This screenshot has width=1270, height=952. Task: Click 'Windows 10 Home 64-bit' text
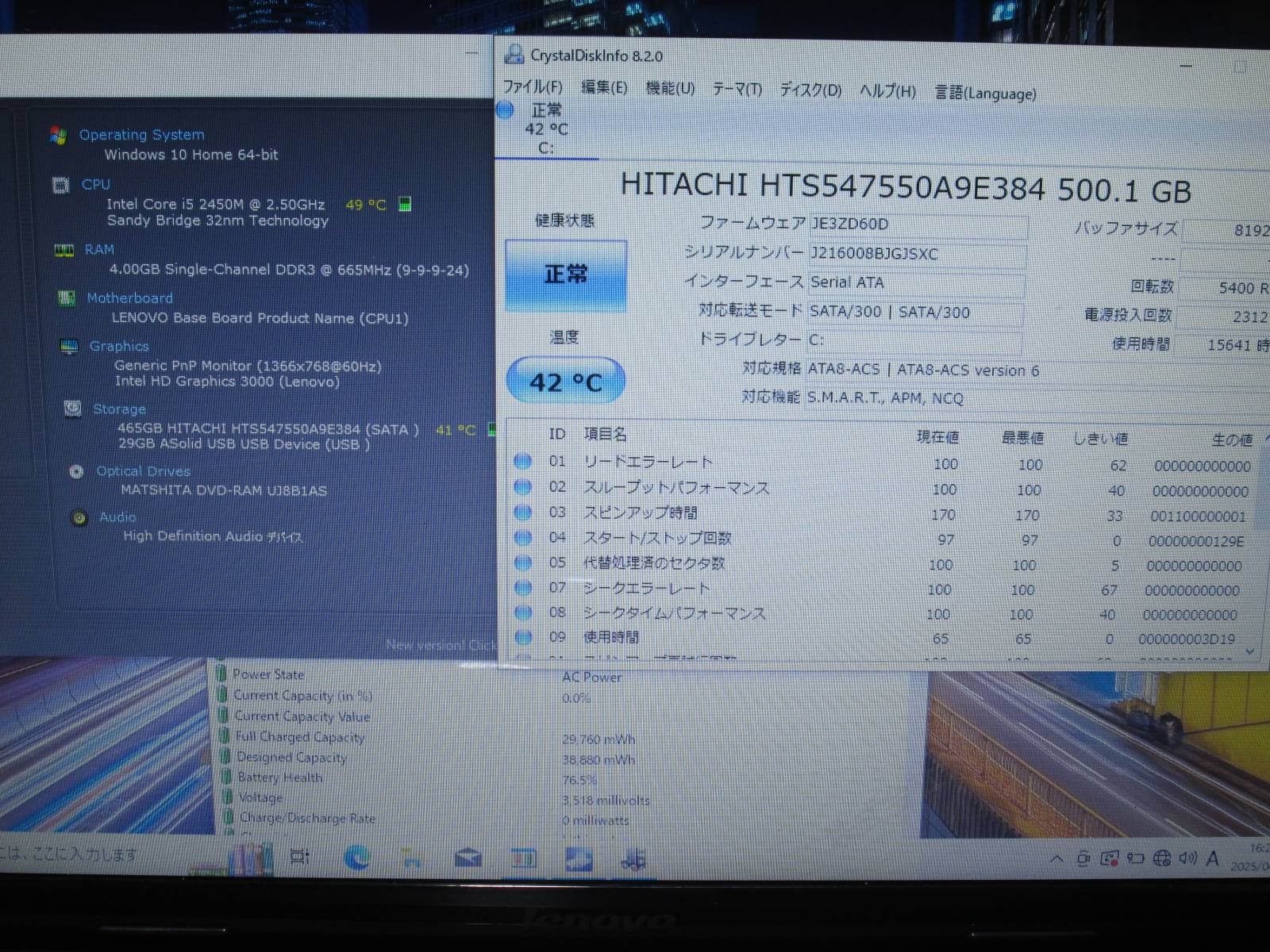tap(191, 155)
